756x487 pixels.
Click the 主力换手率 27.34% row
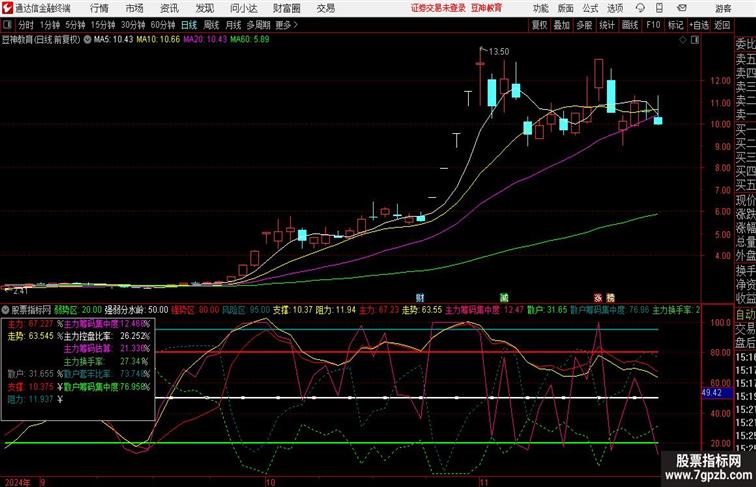click(x=106, y=361)
